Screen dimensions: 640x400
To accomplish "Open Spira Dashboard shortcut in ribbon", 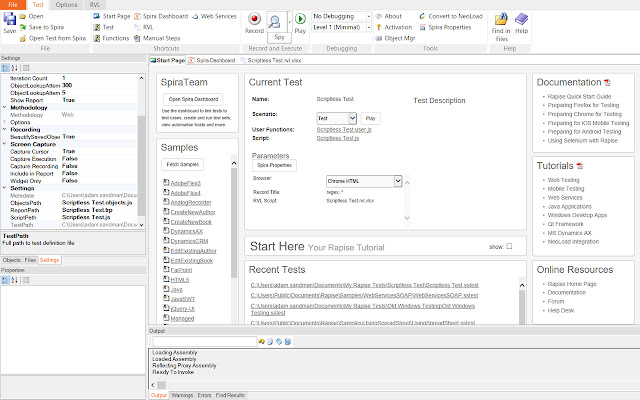I will click(161, 16).
